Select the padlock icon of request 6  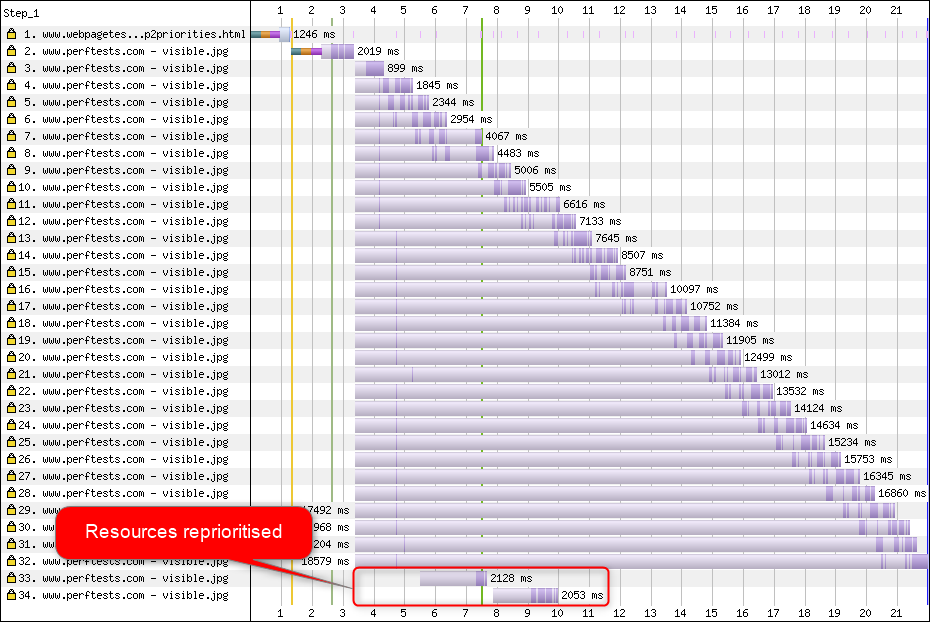[x=11, y=119]
